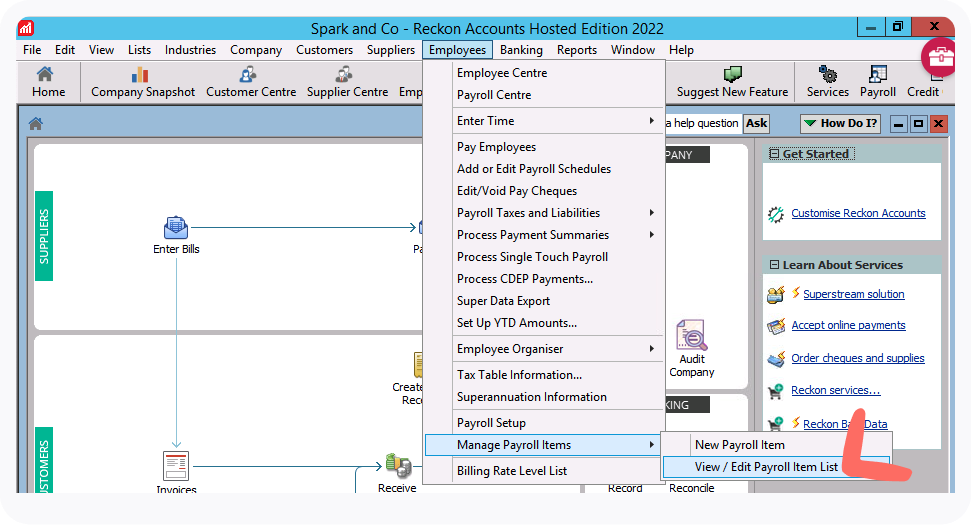Click the Audit Company icon

click(692, 335)
